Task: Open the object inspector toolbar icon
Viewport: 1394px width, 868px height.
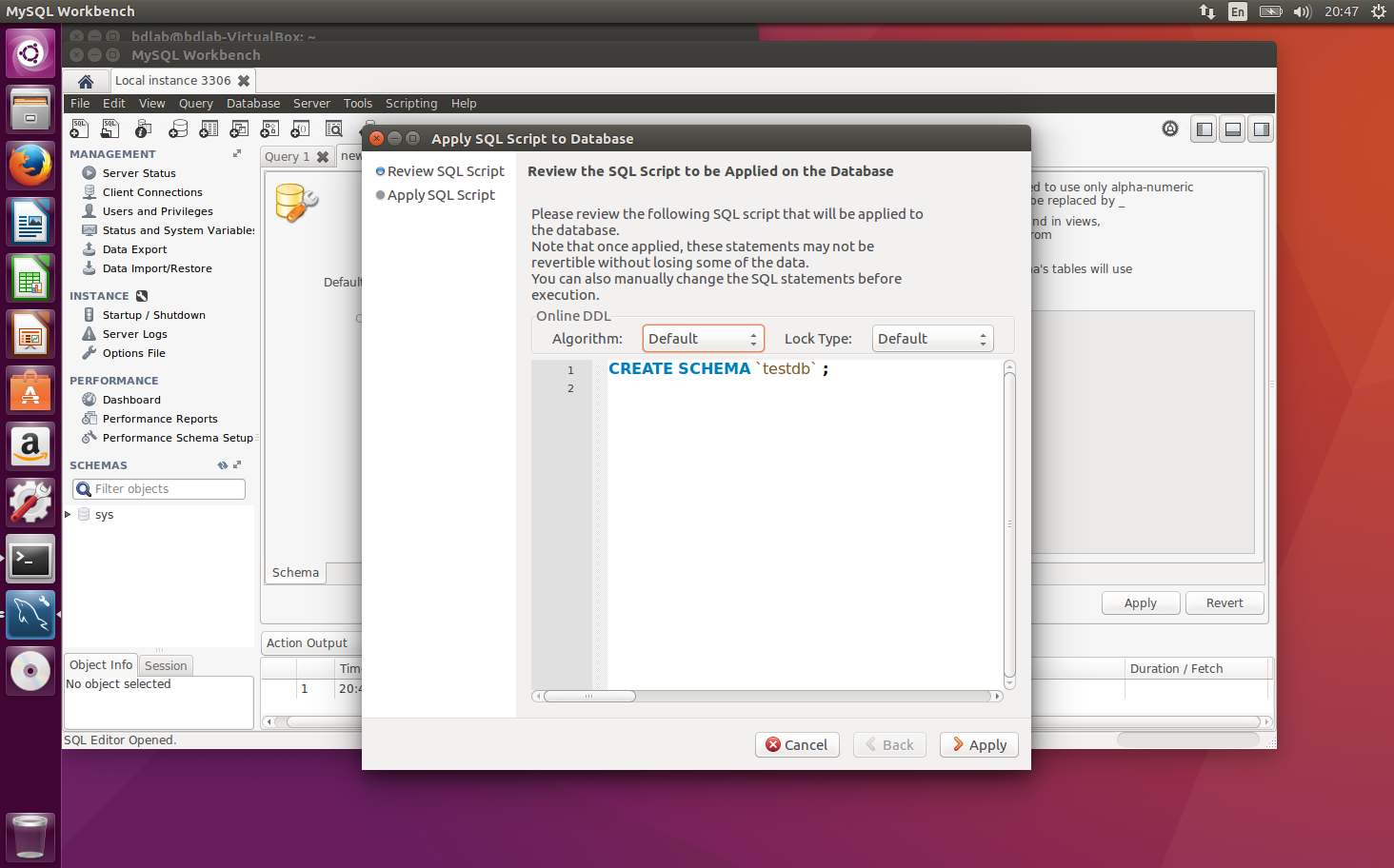Action: coord(143,128)
